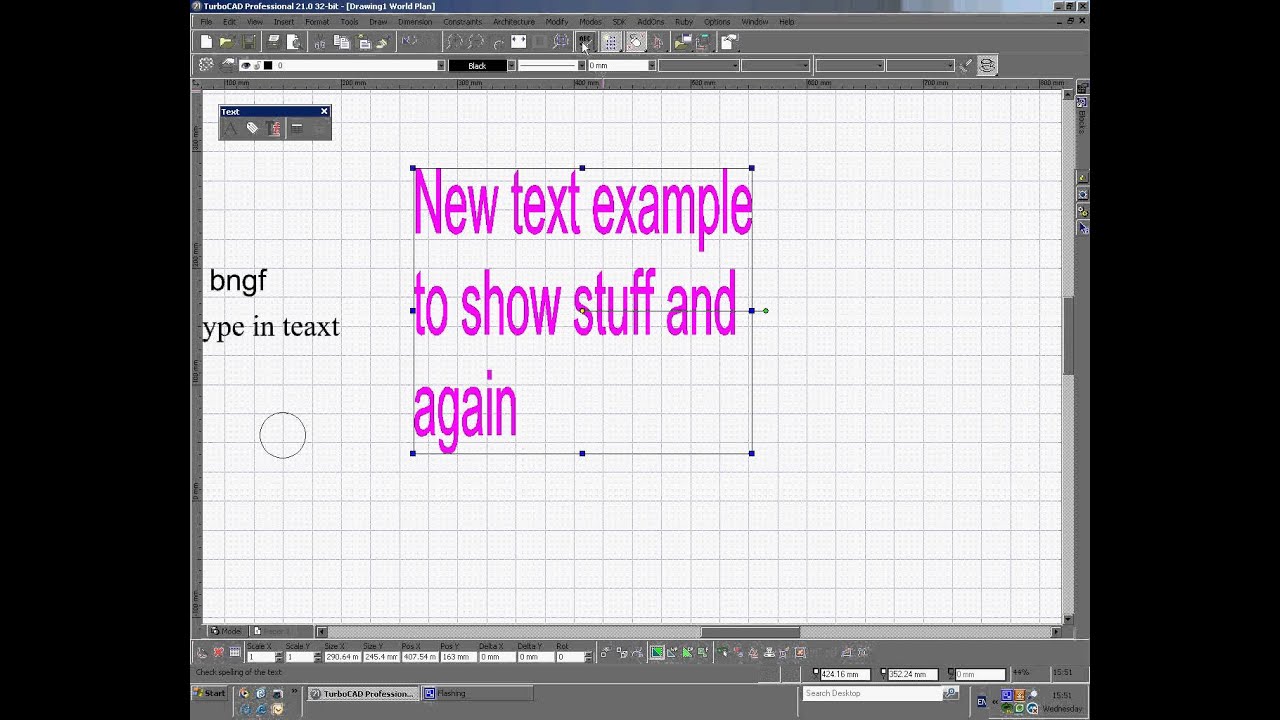1280x720 pixels.
Task: Click the Size X field showing 290.64
Action: 343,657
